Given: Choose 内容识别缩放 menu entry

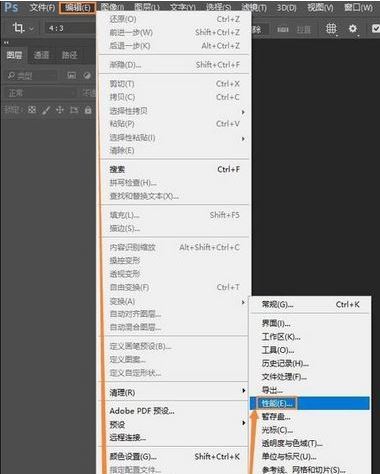Looking at the screenshot, I should (174, 247).
